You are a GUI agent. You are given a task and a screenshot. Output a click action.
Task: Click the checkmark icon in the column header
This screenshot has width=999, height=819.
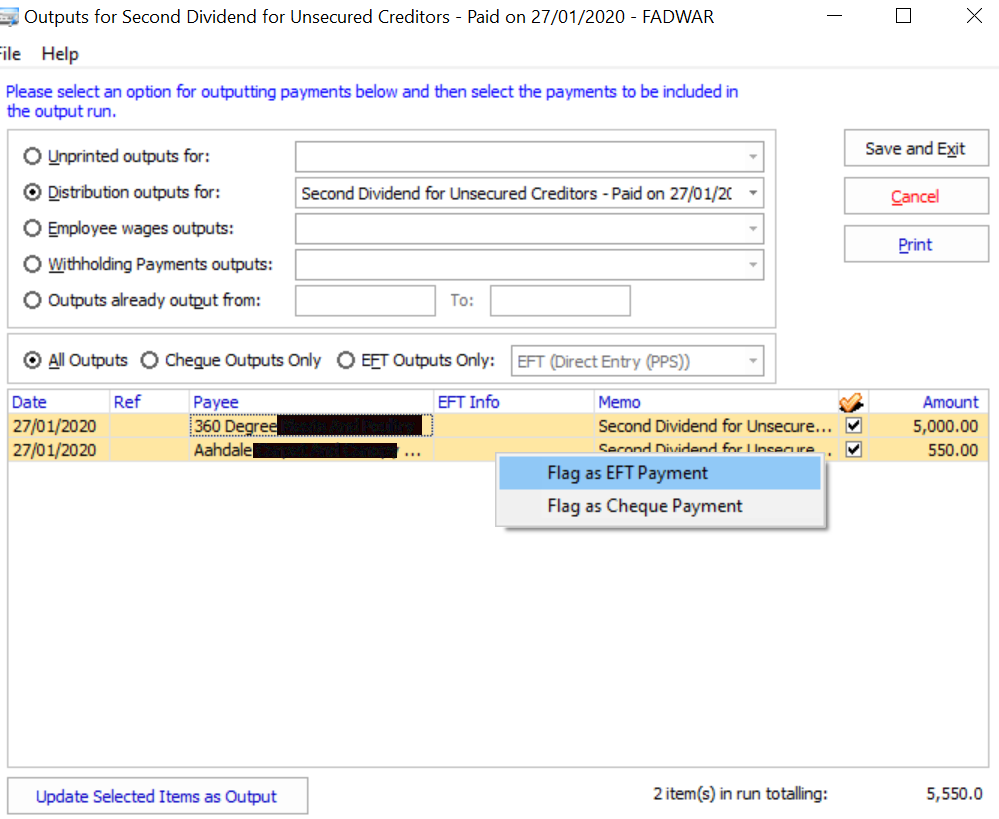(851, 401)
